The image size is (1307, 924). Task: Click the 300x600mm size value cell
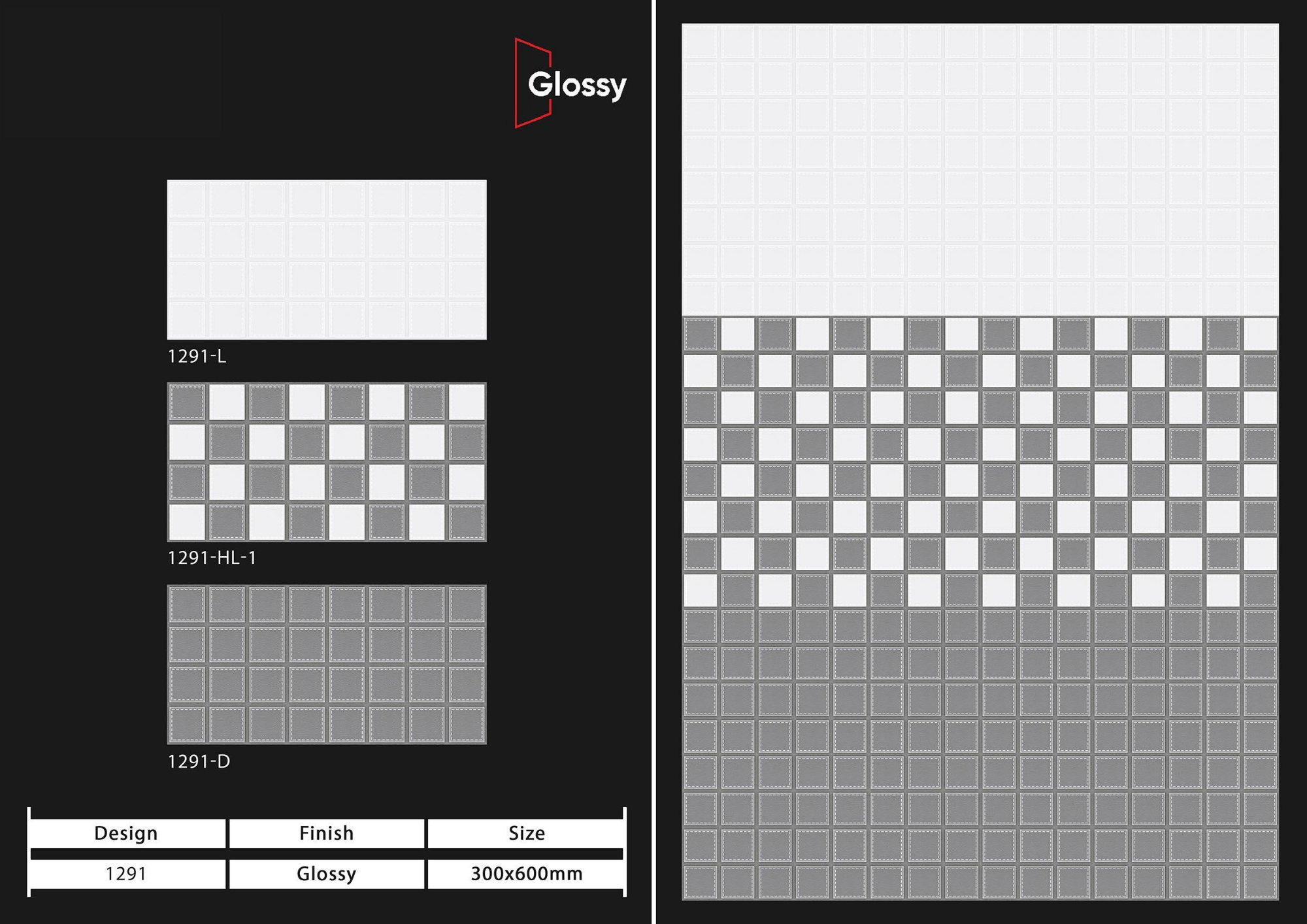click(x=527, y=874)
